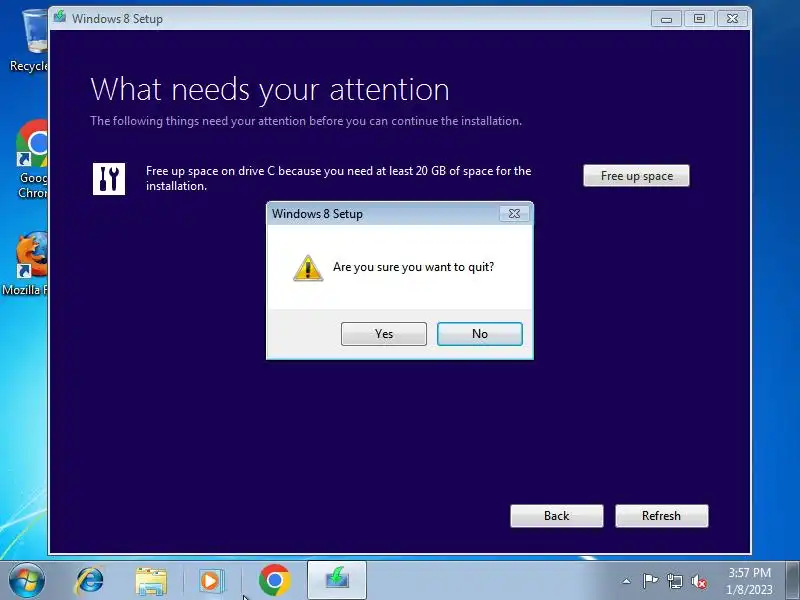This screenshot has height=600, width=800.
Task: Close the quit confirmation dialog
Action: (x=514, y=214)
